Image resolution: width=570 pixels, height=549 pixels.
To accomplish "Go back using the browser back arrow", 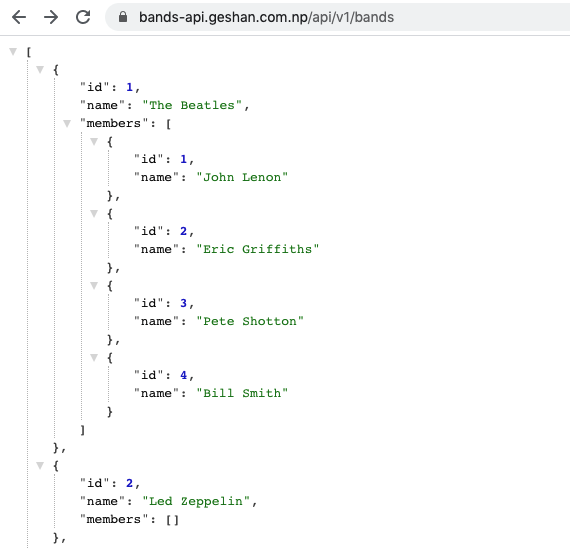I will [x=19, y=17].
